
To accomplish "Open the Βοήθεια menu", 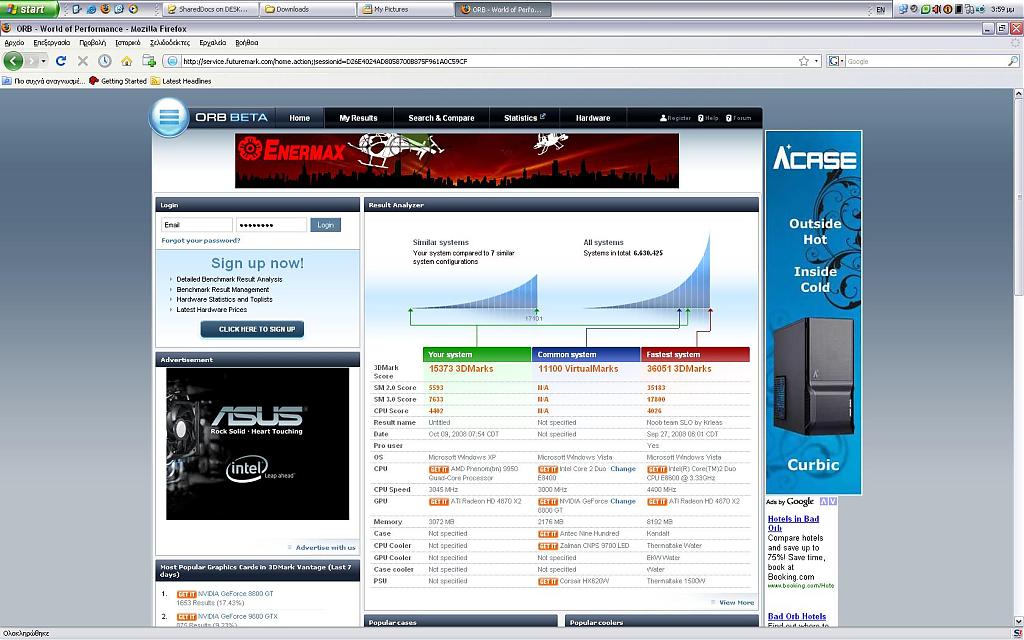I will tap(247, 42).
